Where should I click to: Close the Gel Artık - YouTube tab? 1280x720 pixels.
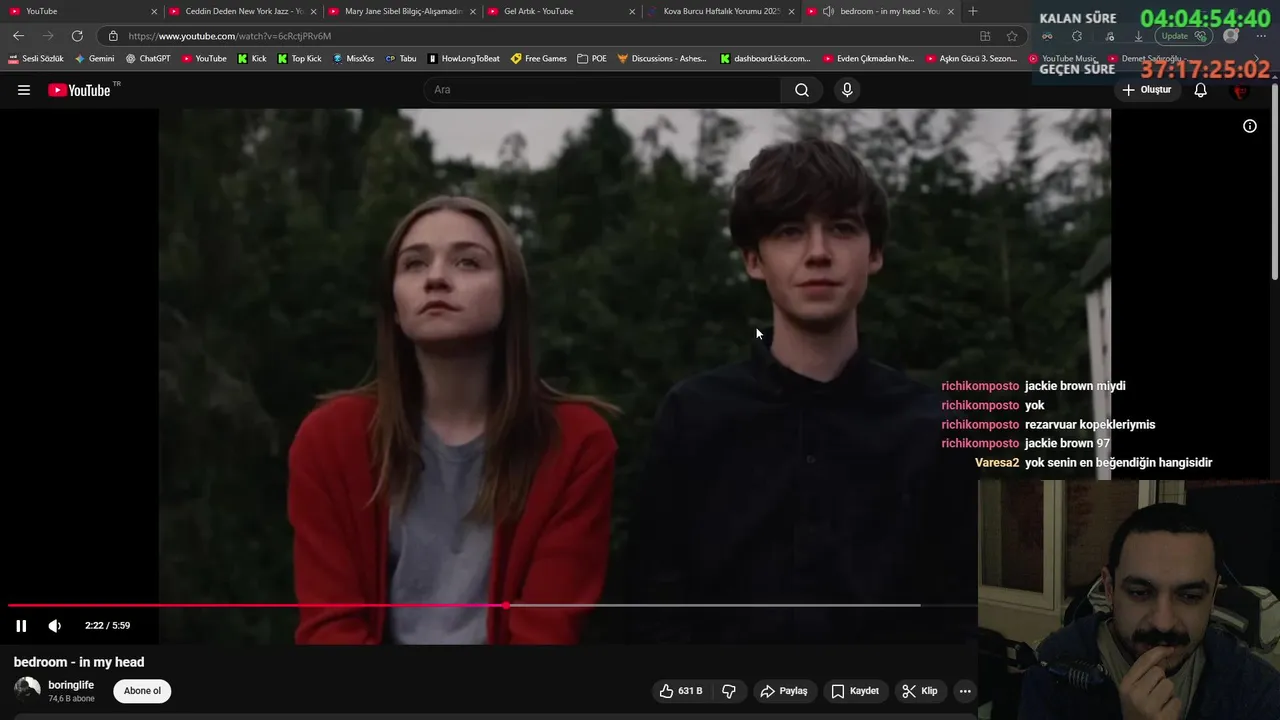[x=632, y=11]
